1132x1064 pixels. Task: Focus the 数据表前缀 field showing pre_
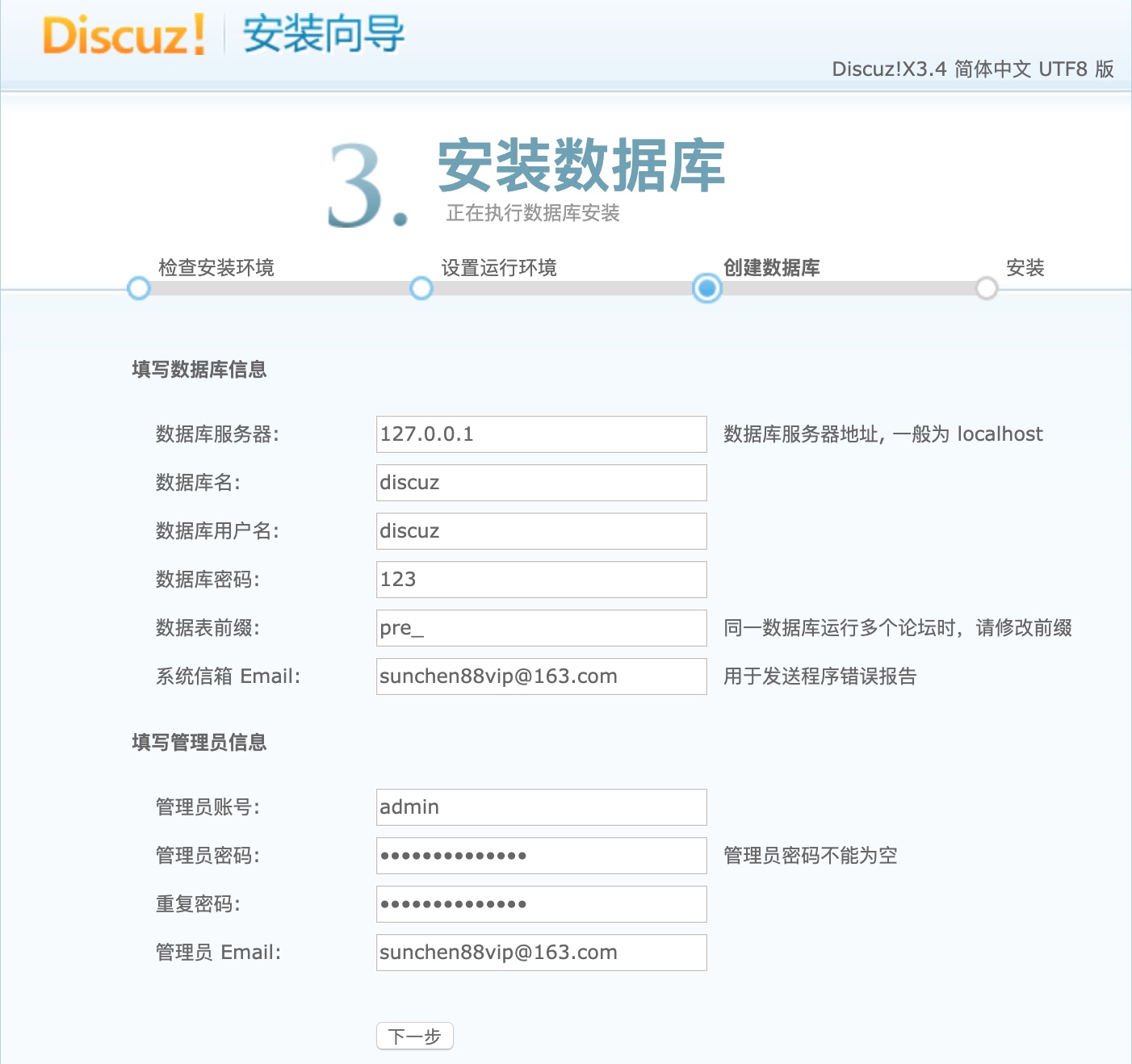click(x=541, y=628)
